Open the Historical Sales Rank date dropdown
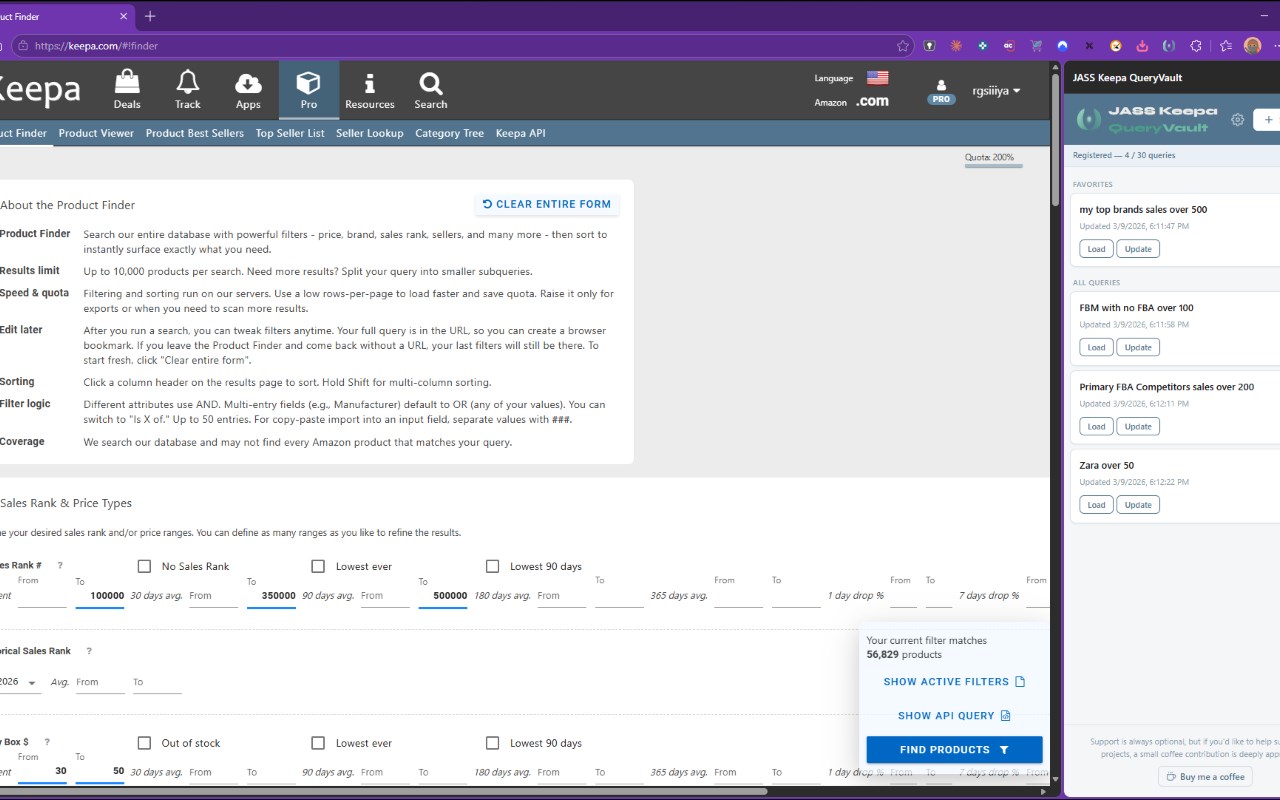This screenshot has width=1280, height=800. tap(20, 682)
